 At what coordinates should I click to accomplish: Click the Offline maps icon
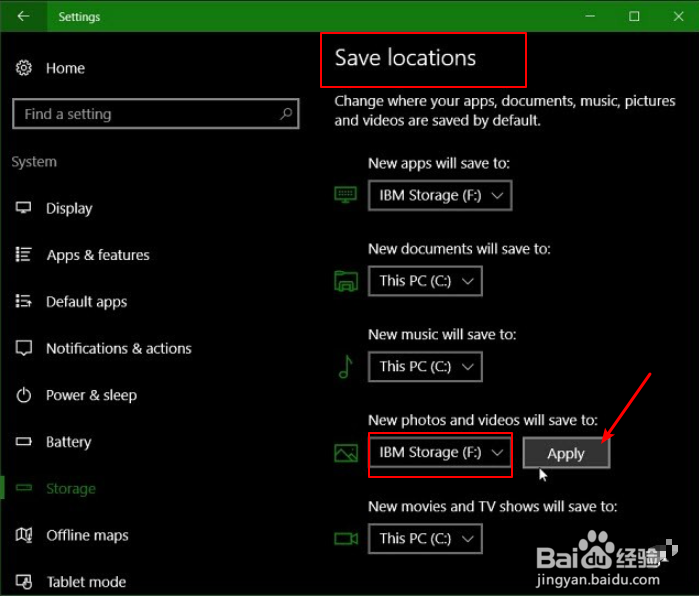pyautogui.click(x=24, y=535)
